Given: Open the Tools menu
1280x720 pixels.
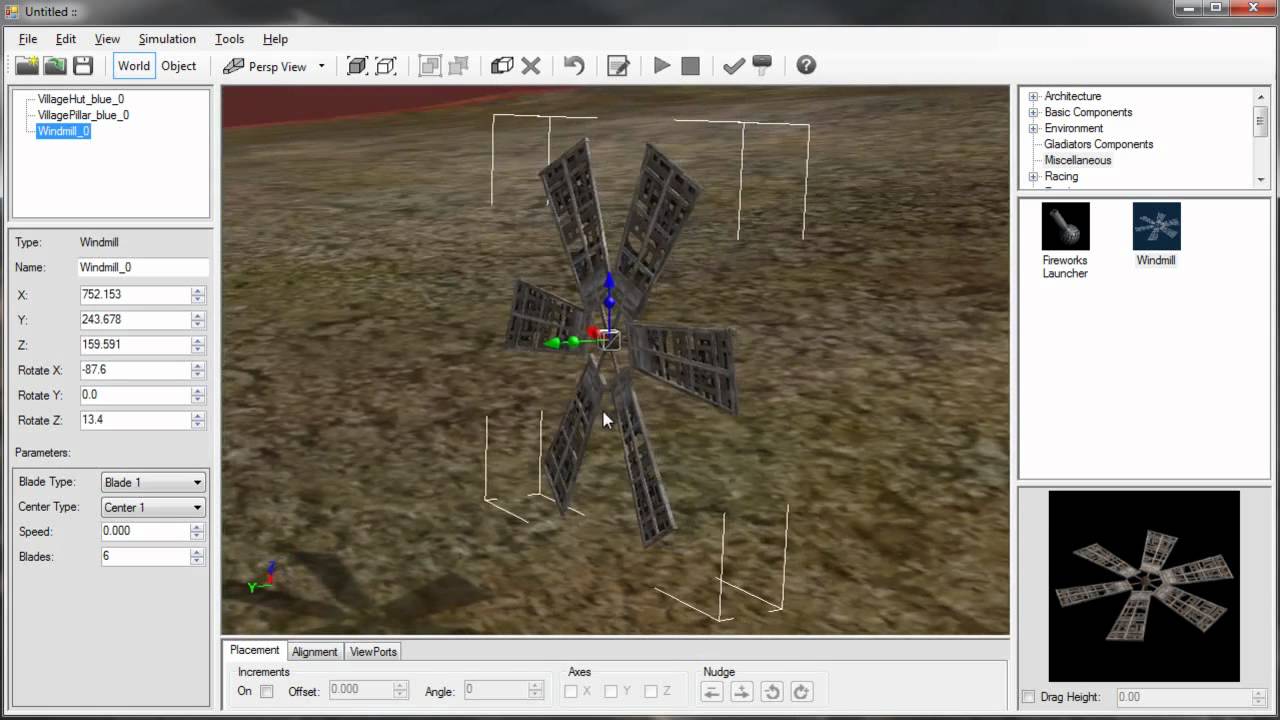Looking at the screenshot, I should (229, 39).
